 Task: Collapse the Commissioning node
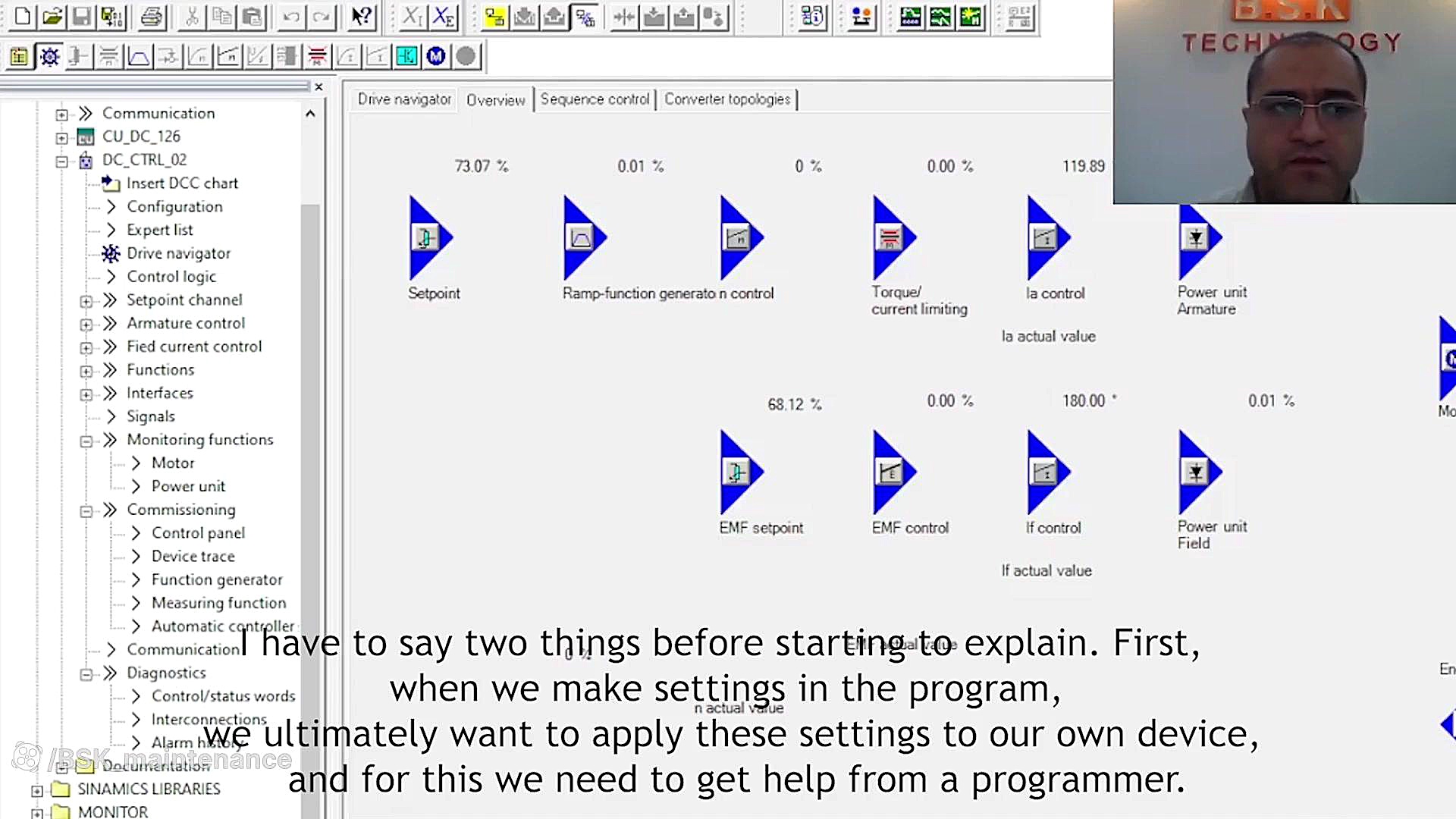coord(86,511)
